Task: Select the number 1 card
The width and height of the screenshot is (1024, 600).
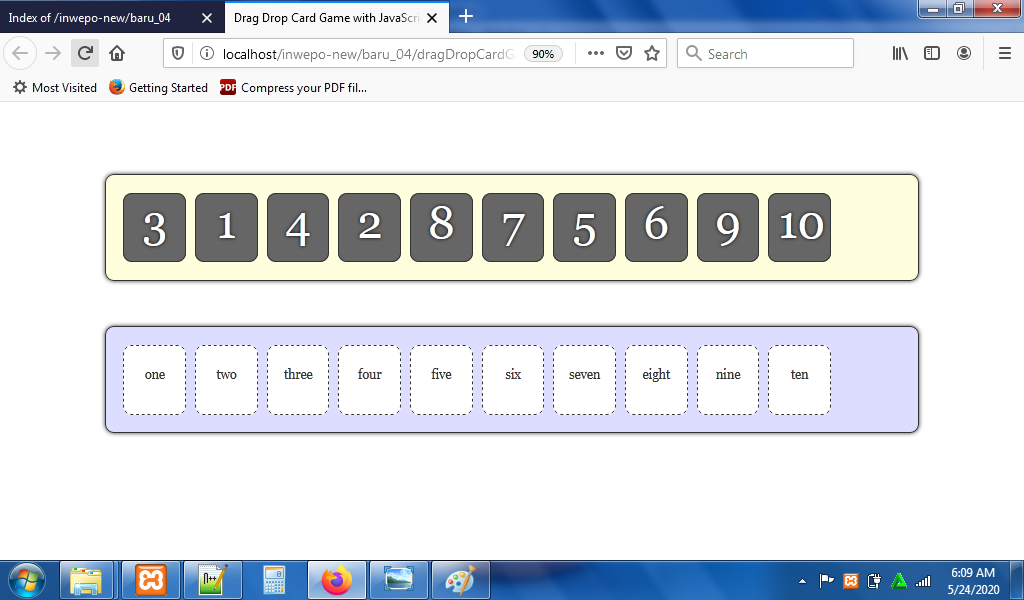Action: coord(226,227)
